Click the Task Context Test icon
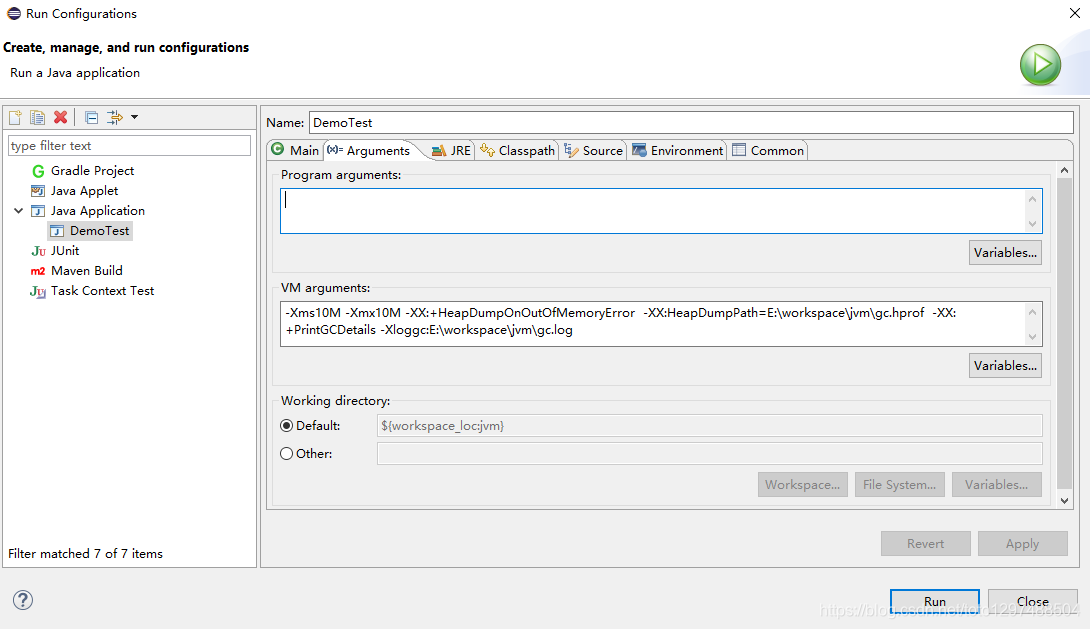1090x629 pixels. [x=38, y=291]
